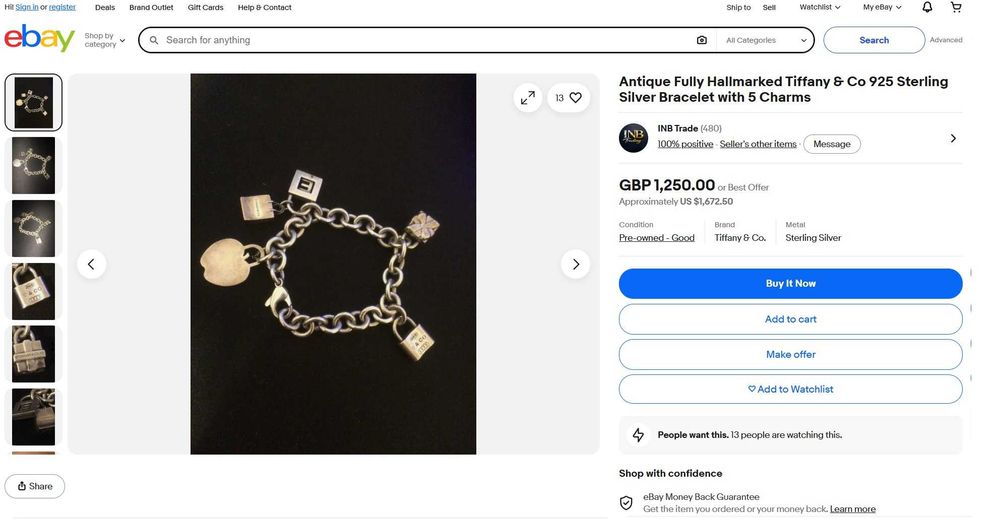Add item via Add to Watchlist button
Viewport: 1000px width, 519px height.
(x=790, y=389)
